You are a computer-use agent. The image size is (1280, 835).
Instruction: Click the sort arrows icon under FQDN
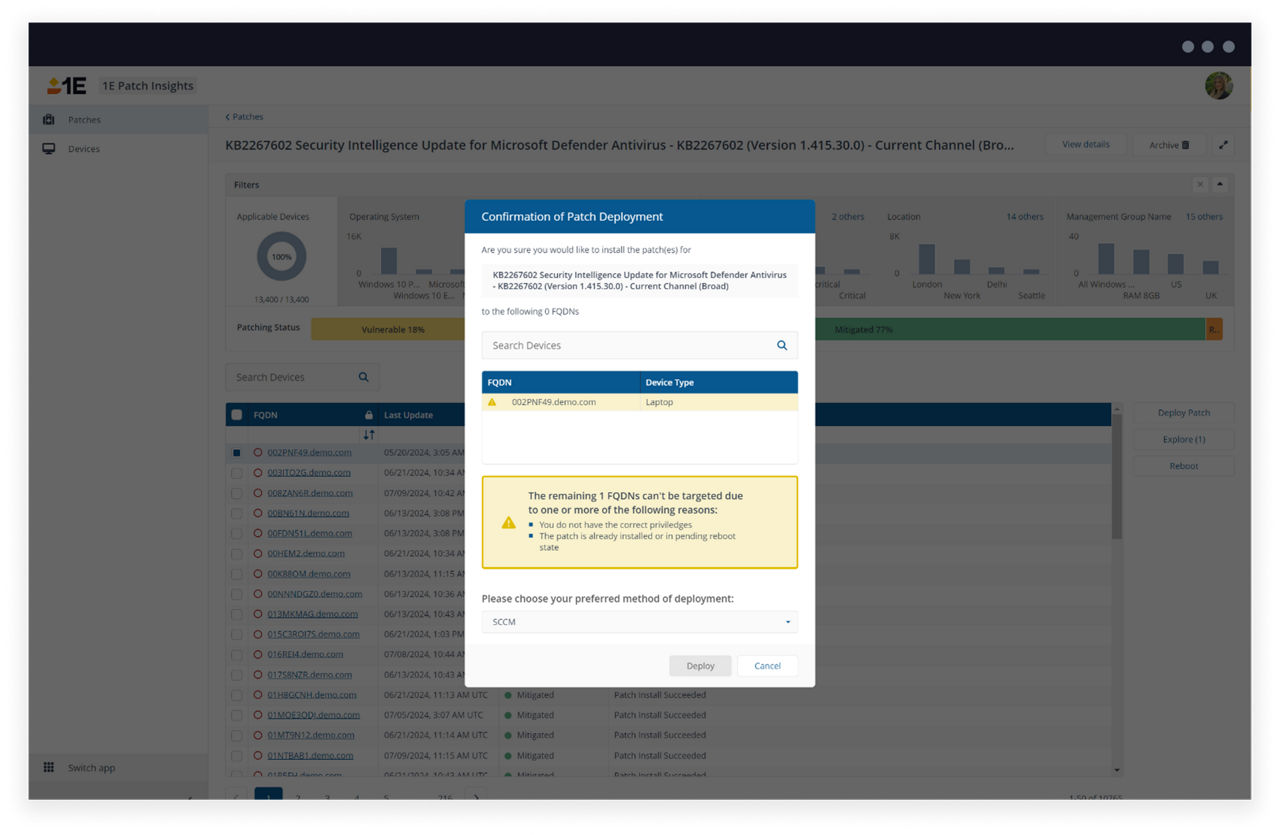coord(369,435)
